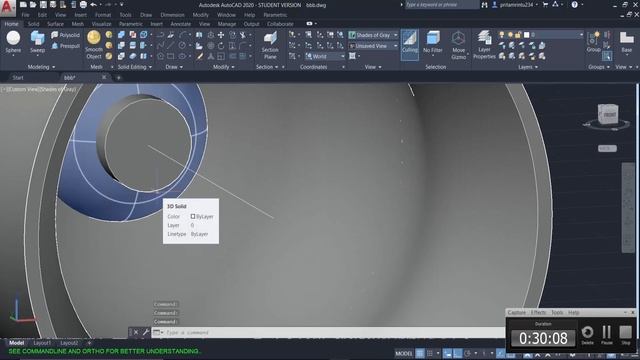Add a new drawing tab with plus

tap(119, 77)
